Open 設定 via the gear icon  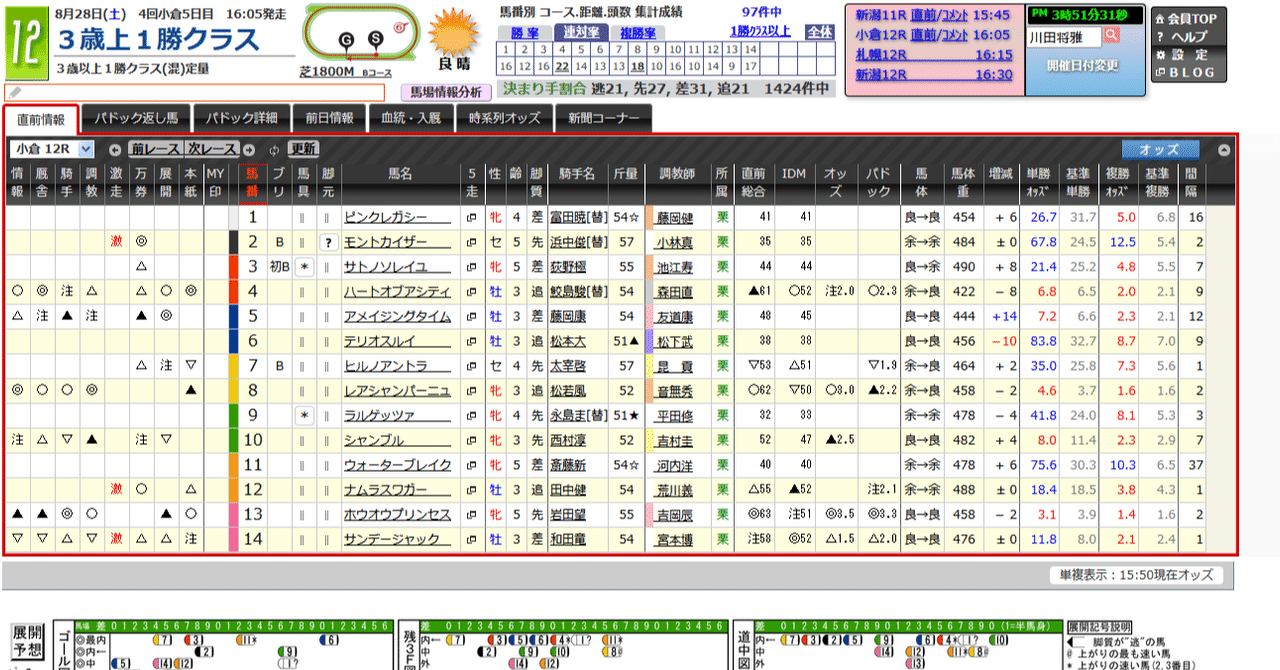pyautogui.click(x=1183, y=56)
